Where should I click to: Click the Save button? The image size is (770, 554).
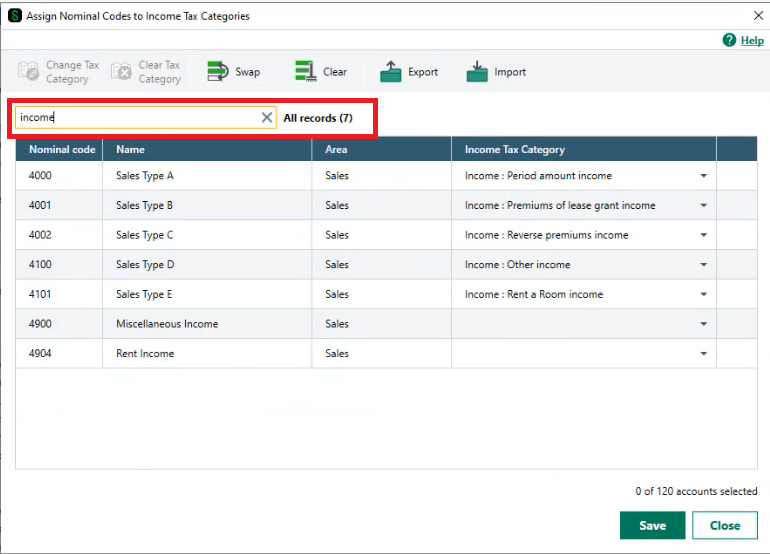point(652,526)
